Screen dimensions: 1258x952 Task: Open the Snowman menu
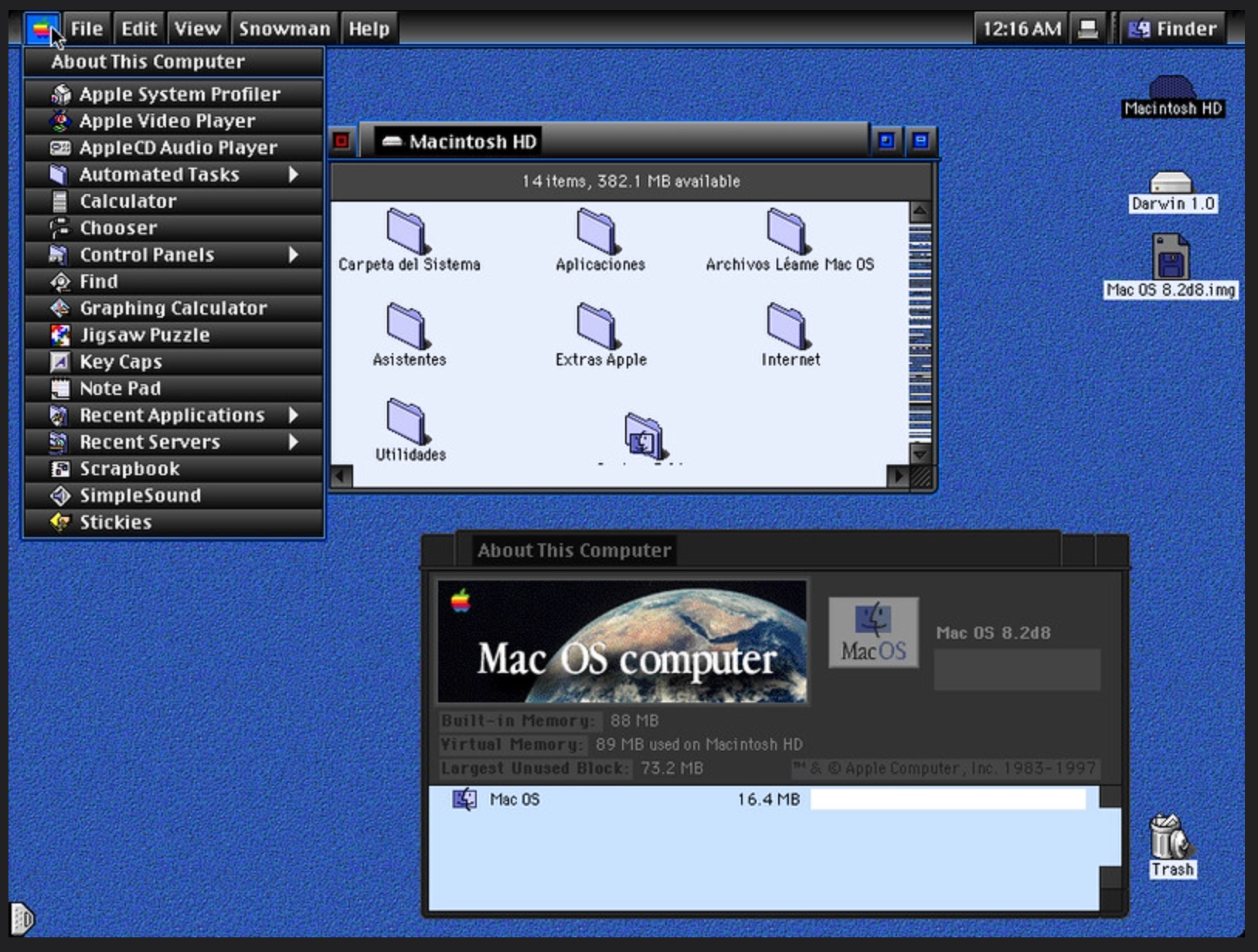pos(284,29)
